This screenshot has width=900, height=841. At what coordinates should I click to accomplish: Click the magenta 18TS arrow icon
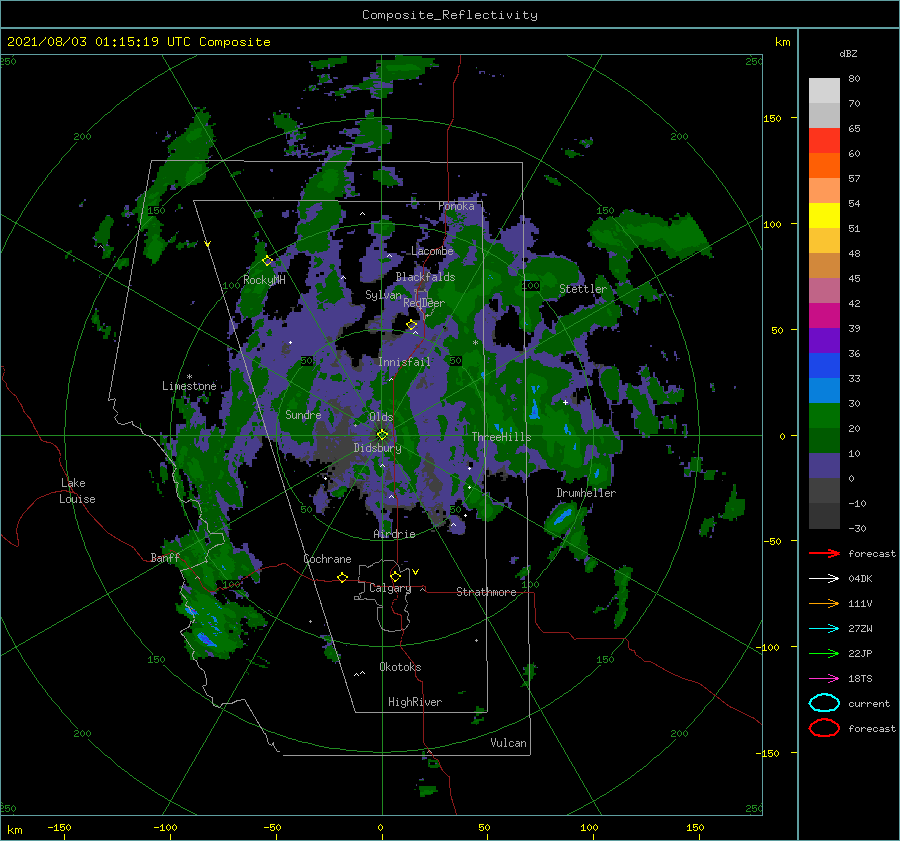coord(824,679)
